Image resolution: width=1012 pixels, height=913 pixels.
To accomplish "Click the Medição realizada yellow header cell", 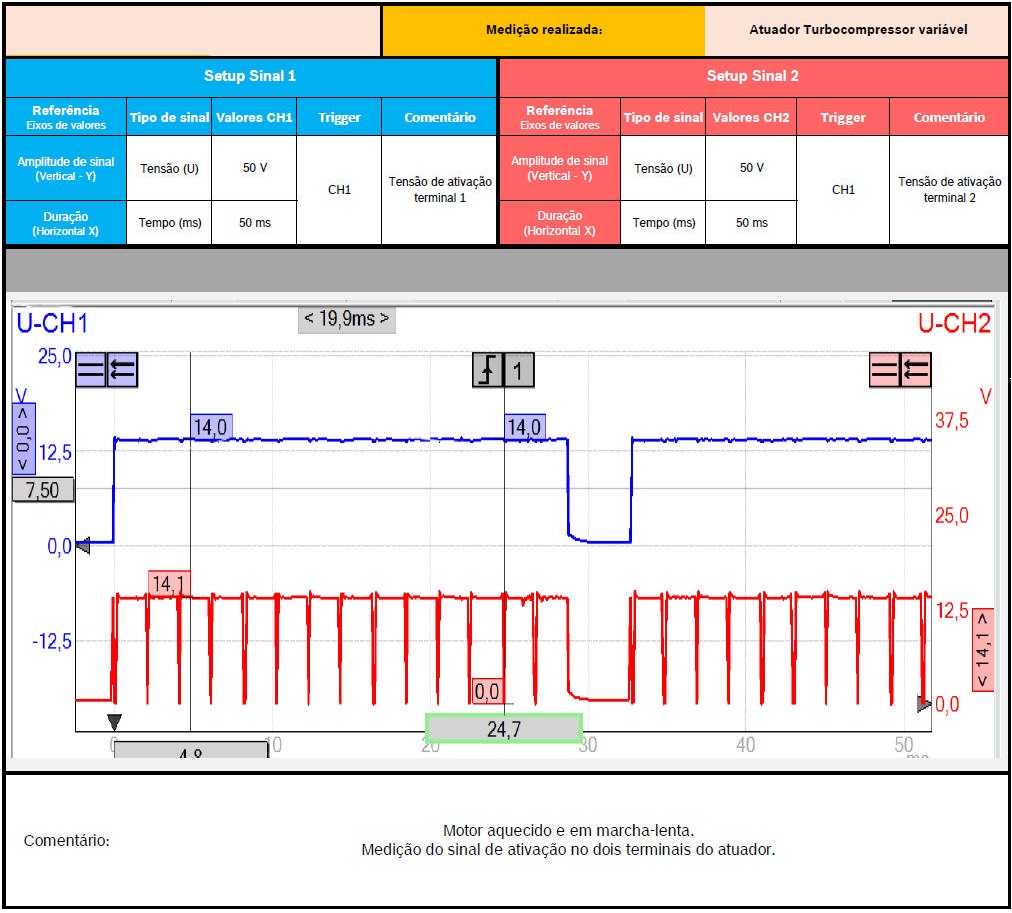I will (x=543, y=30).
